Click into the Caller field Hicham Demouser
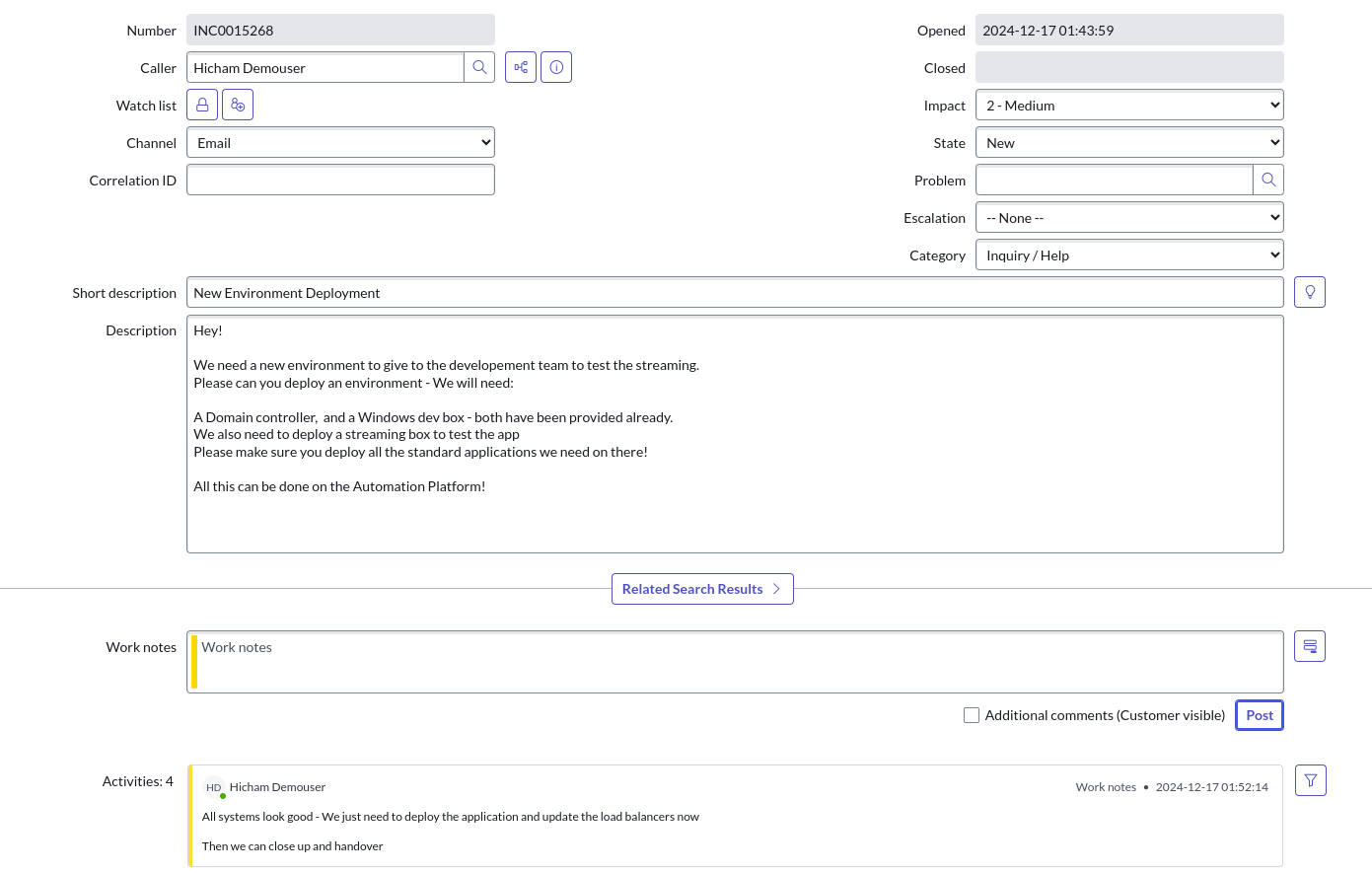 coord(325,67)
